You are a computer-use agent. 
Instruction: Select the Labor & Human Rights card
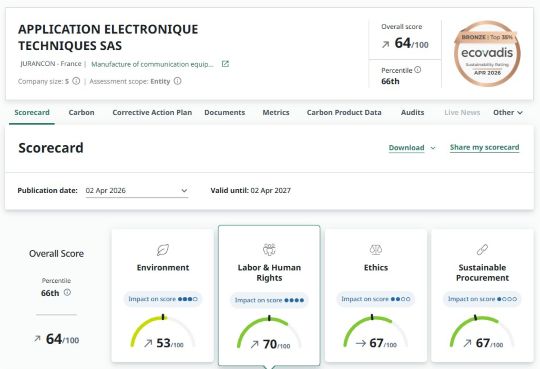269,296
